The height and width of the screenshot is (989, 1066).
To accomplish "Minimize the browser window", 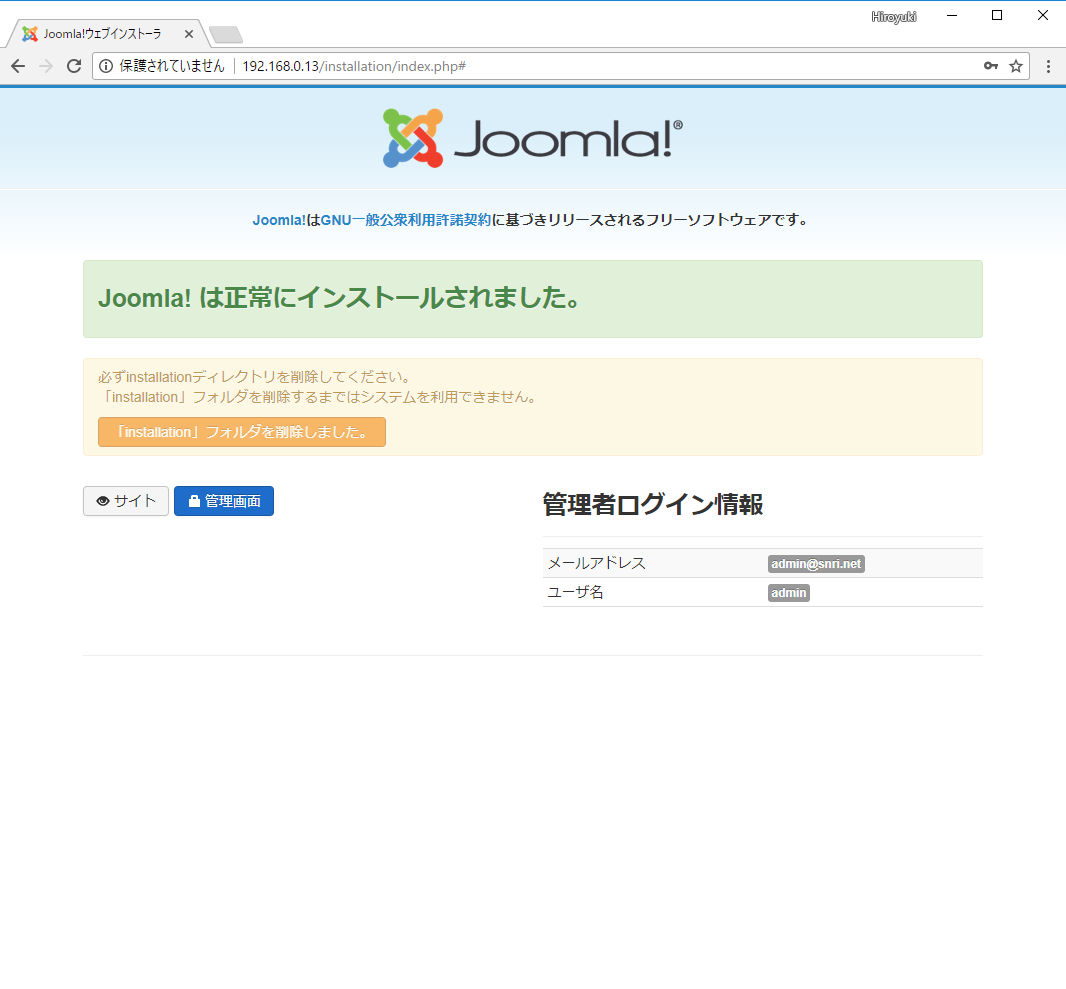I will [x=952, y=15].
